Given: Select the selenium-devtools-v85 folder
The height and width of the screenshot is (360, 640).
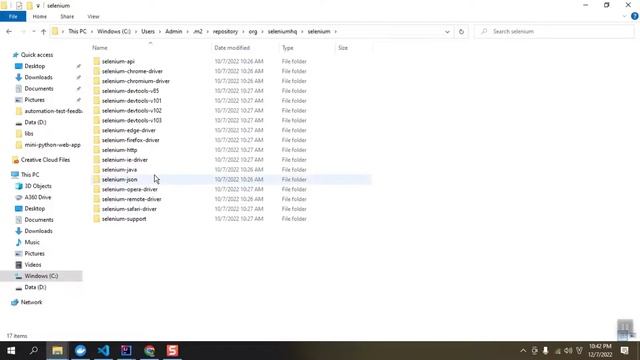Looking at the screenshot, I should [x=130, y=91].
